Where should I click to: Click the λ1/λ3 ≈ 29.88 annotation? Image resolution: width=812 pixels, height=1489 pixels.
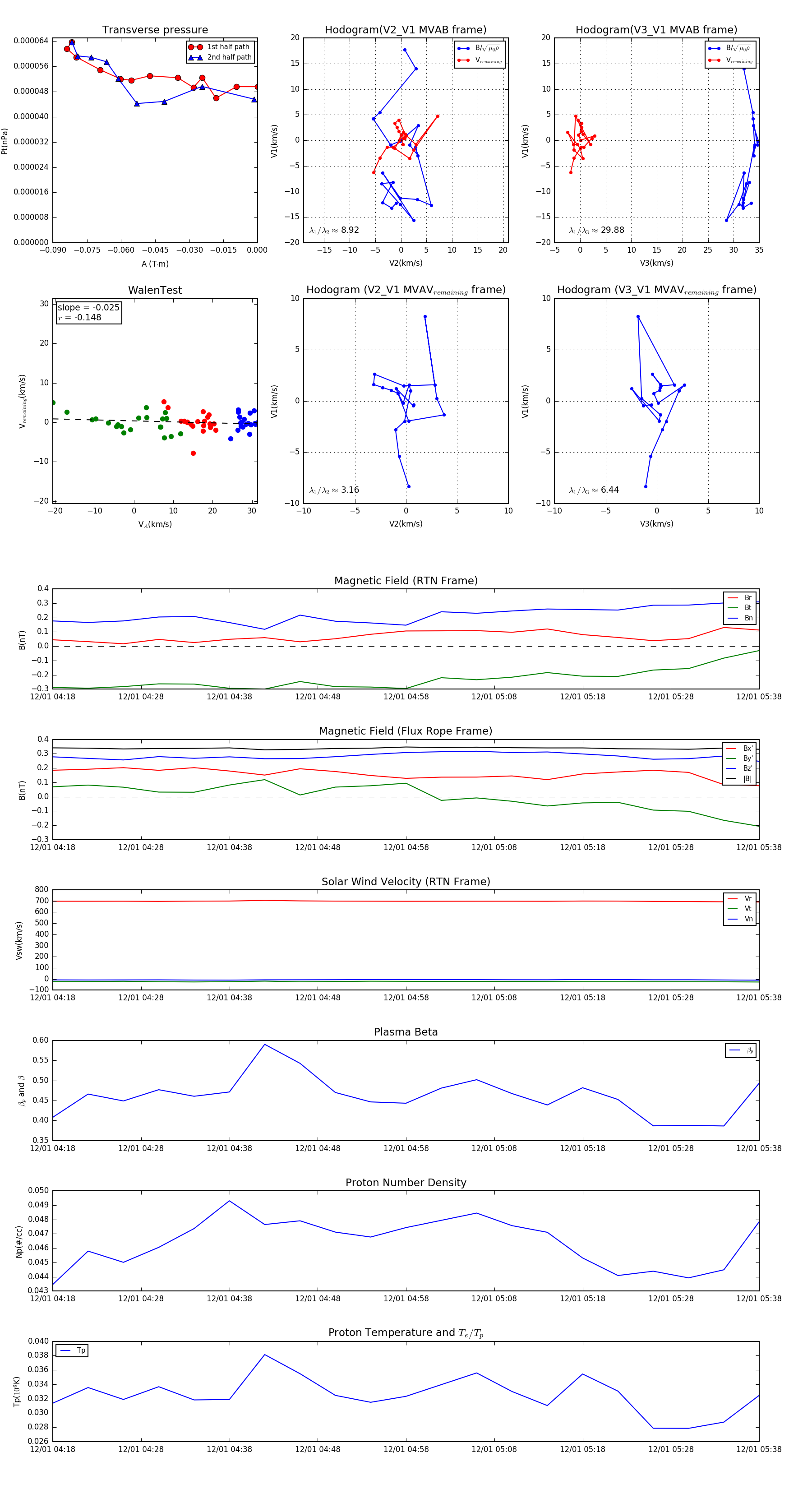point(596,230)
